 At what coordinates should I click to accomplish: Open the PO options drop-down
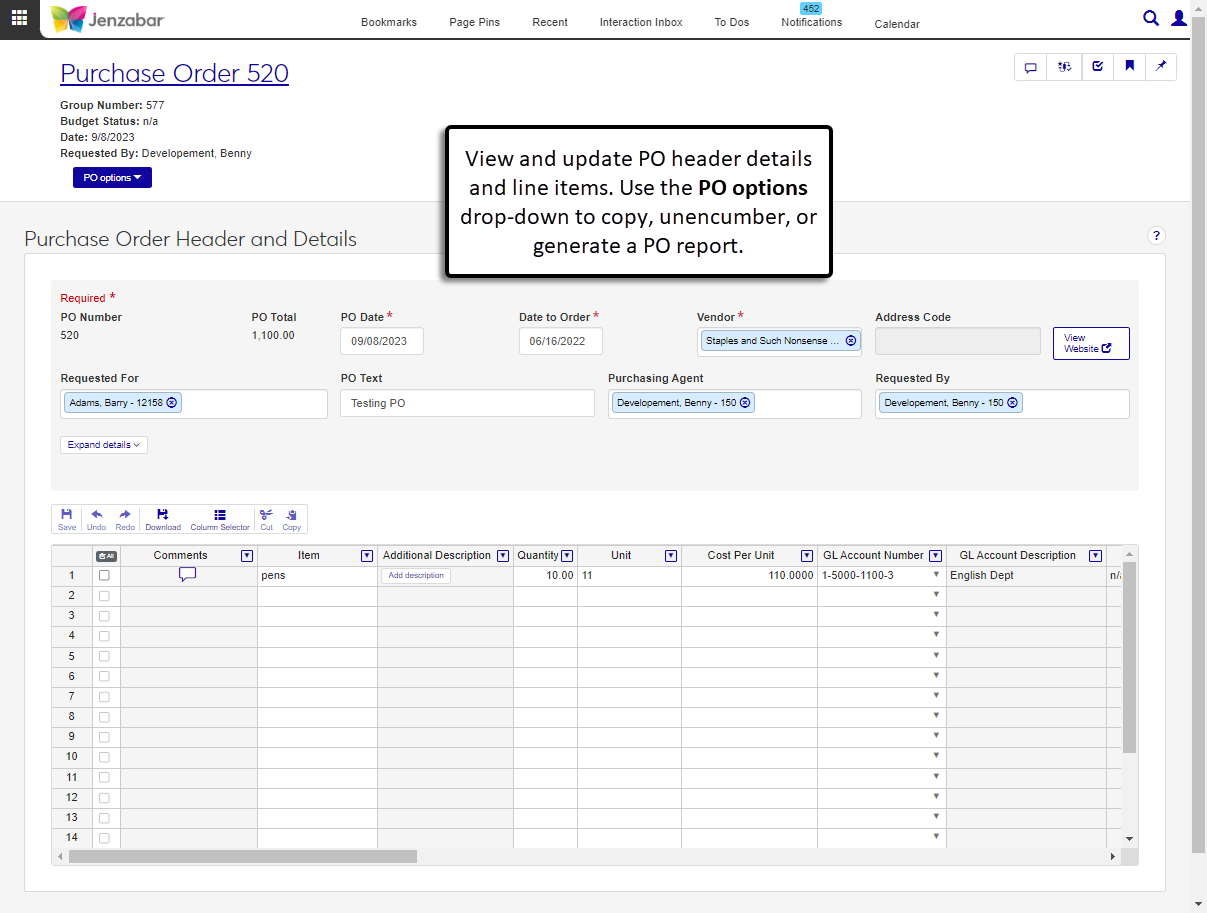coord(112,178)
